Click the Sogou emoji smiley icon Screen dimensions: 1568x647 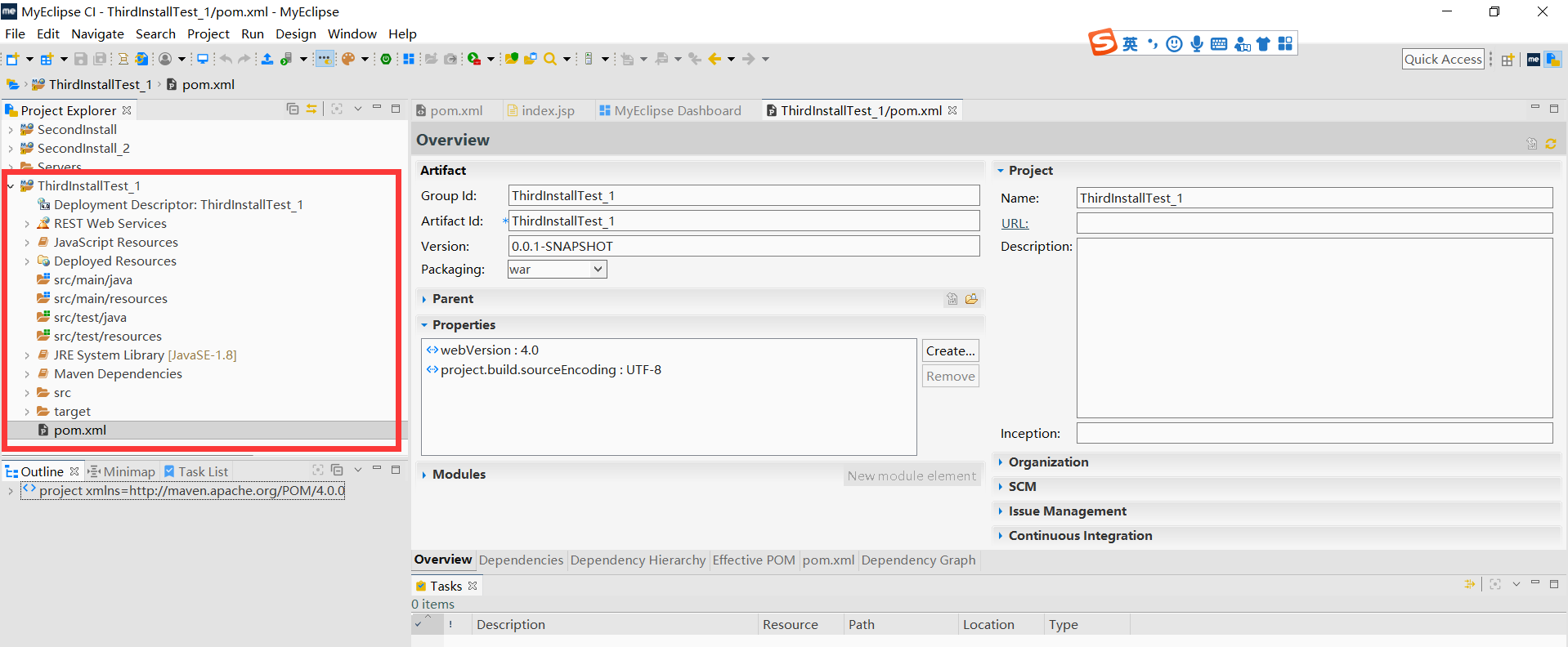(1175, 43)
